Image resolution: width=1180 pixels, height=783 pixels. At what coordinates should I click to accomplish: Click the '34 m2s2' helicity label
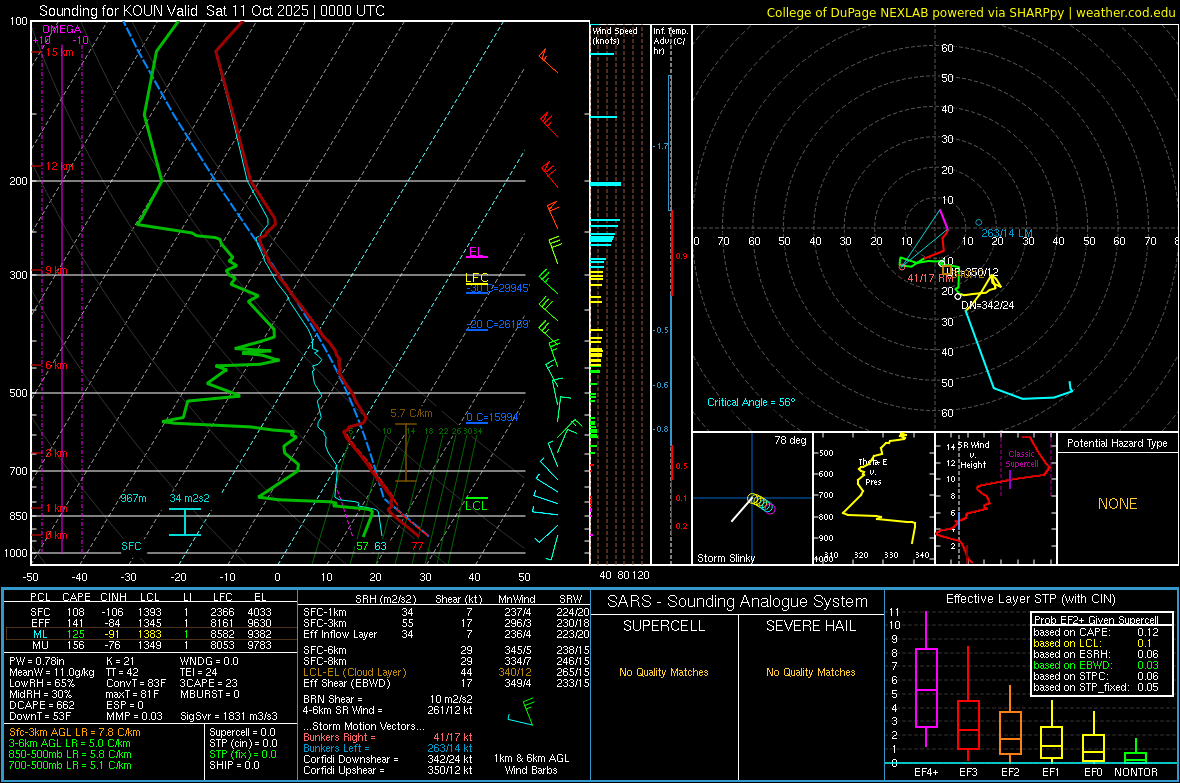coord(190,498)
